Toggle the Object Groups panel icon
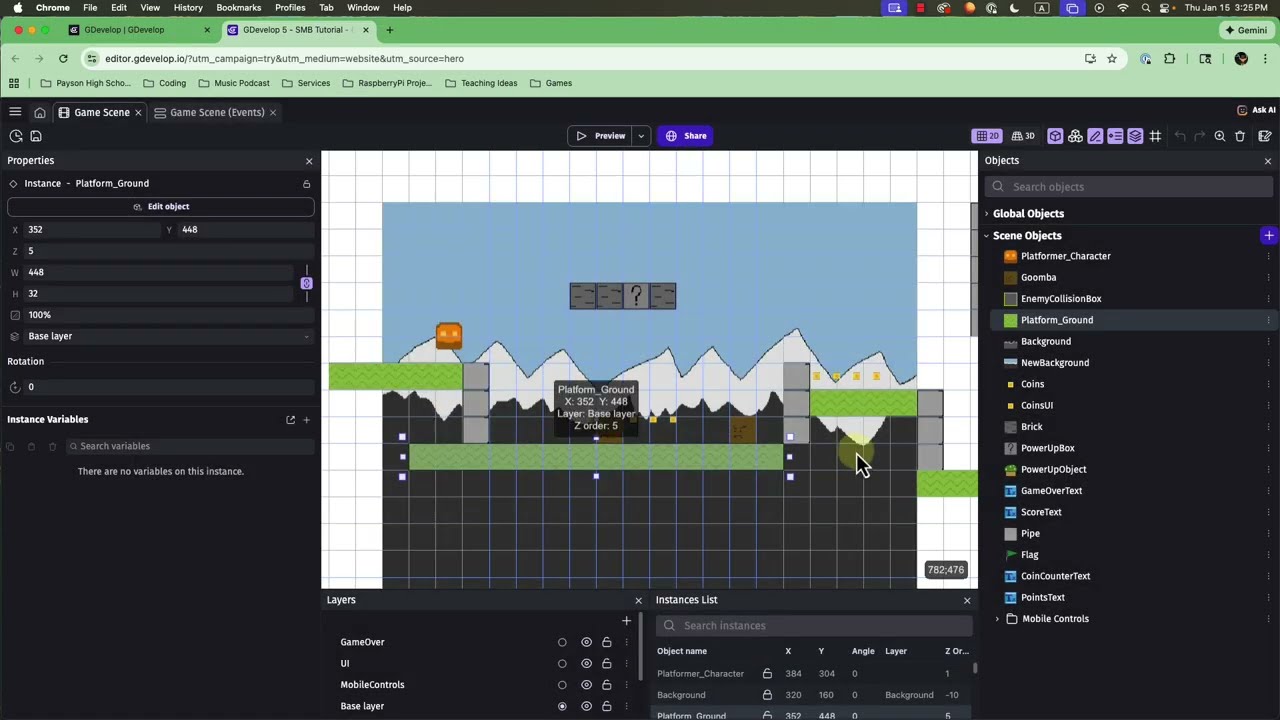1280x720 pixels. [1075, 136]
